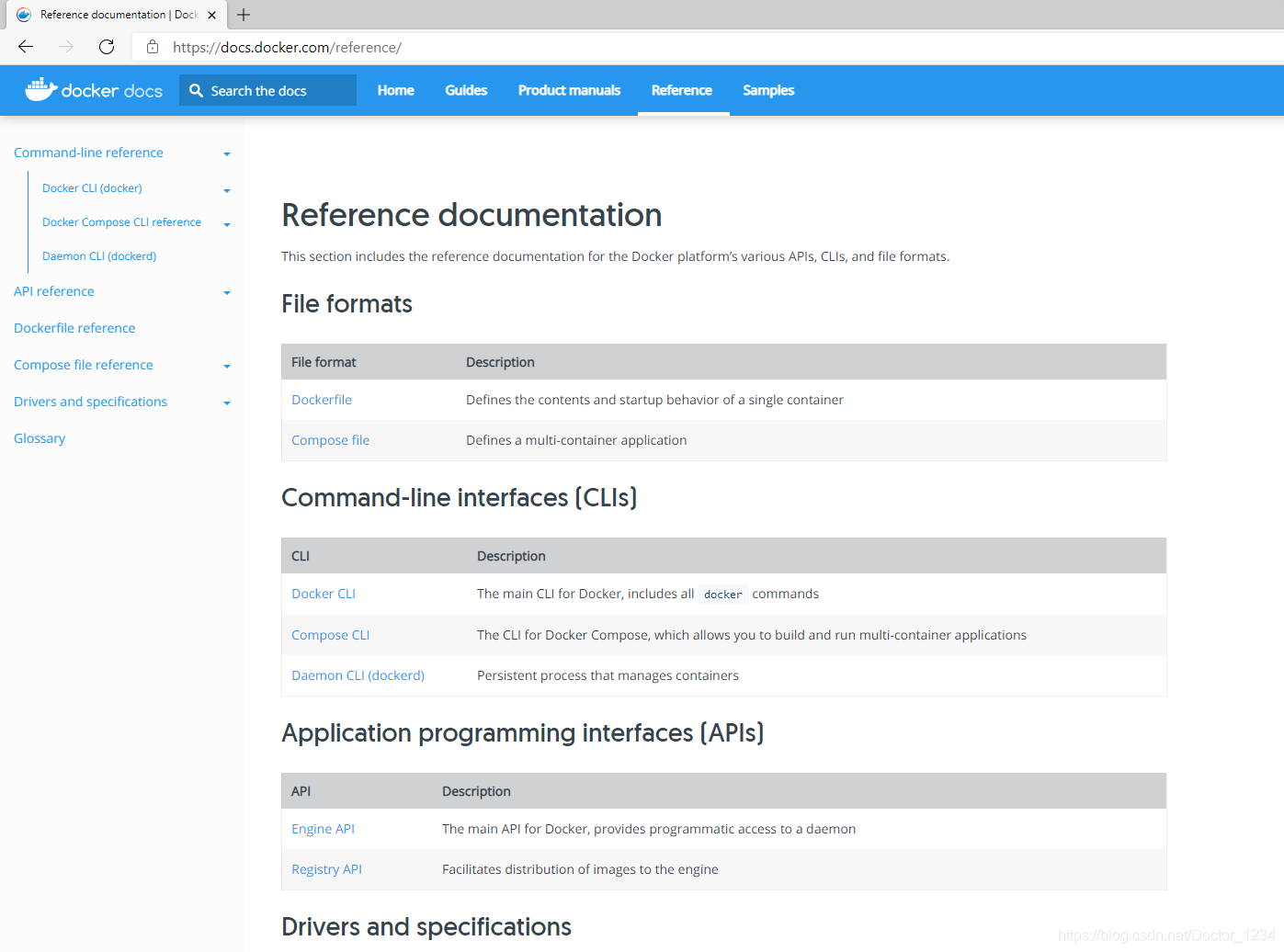Image resolution: width=1284 pixels, height=952 pixels.
Task: Click the lock icon in address bar
Action: [153, 47]
